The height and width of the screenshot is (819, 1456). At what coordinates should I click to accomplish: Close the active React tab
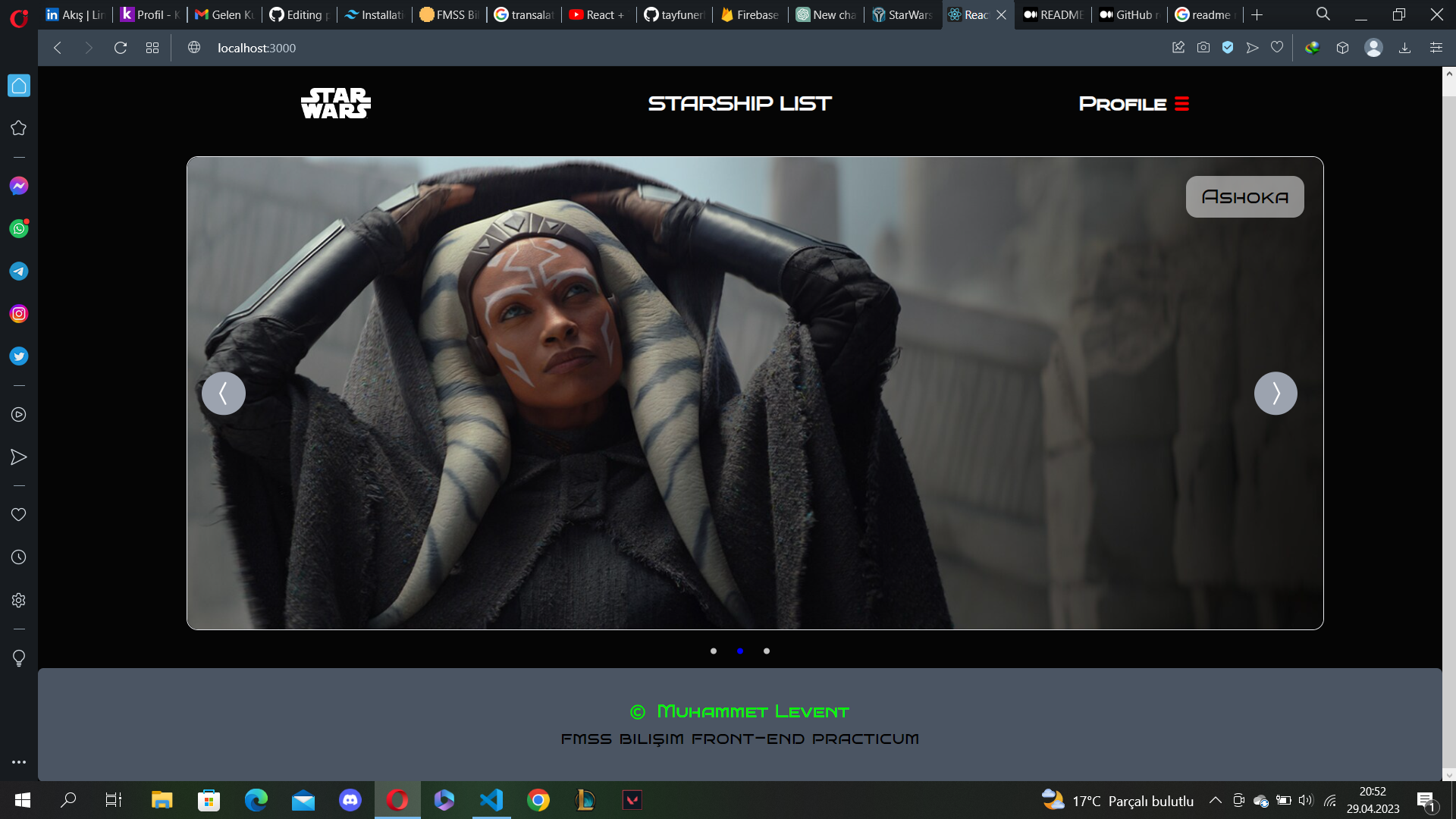pos(1001,14)
